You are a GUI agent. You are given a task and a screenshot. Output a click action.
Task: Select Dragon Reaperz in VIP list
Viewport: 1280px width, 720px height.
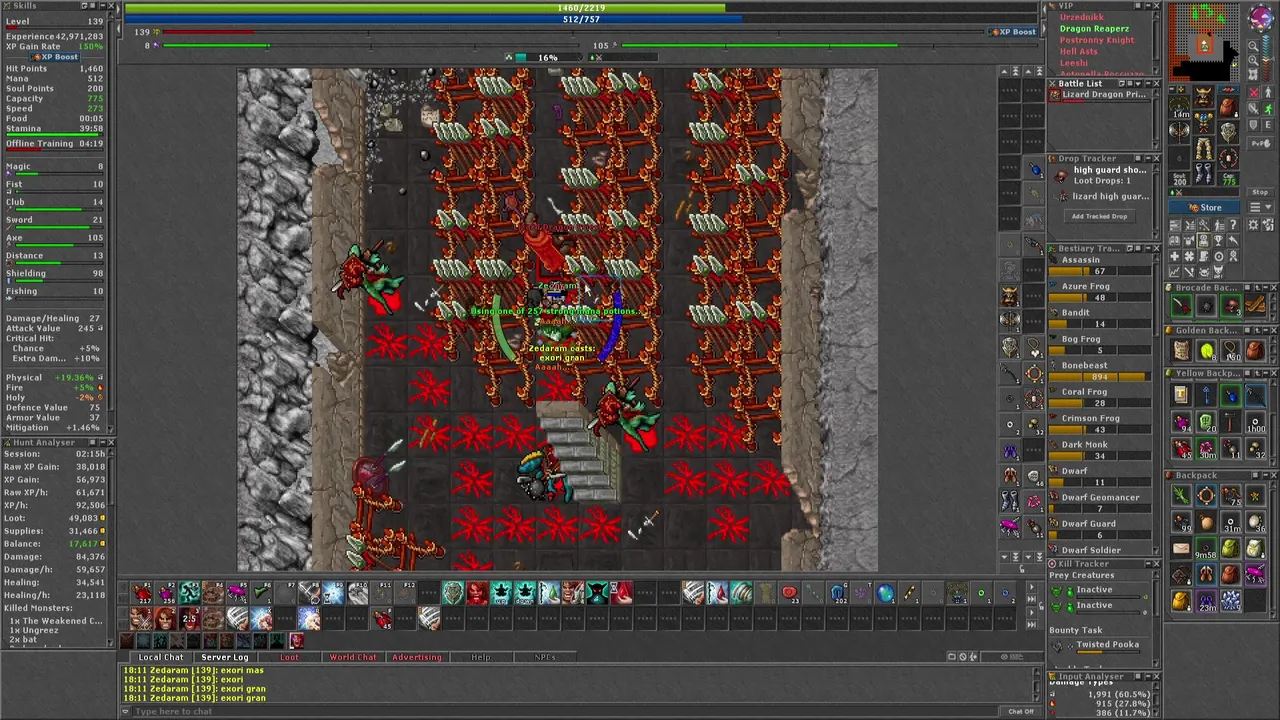[1094, 29]
